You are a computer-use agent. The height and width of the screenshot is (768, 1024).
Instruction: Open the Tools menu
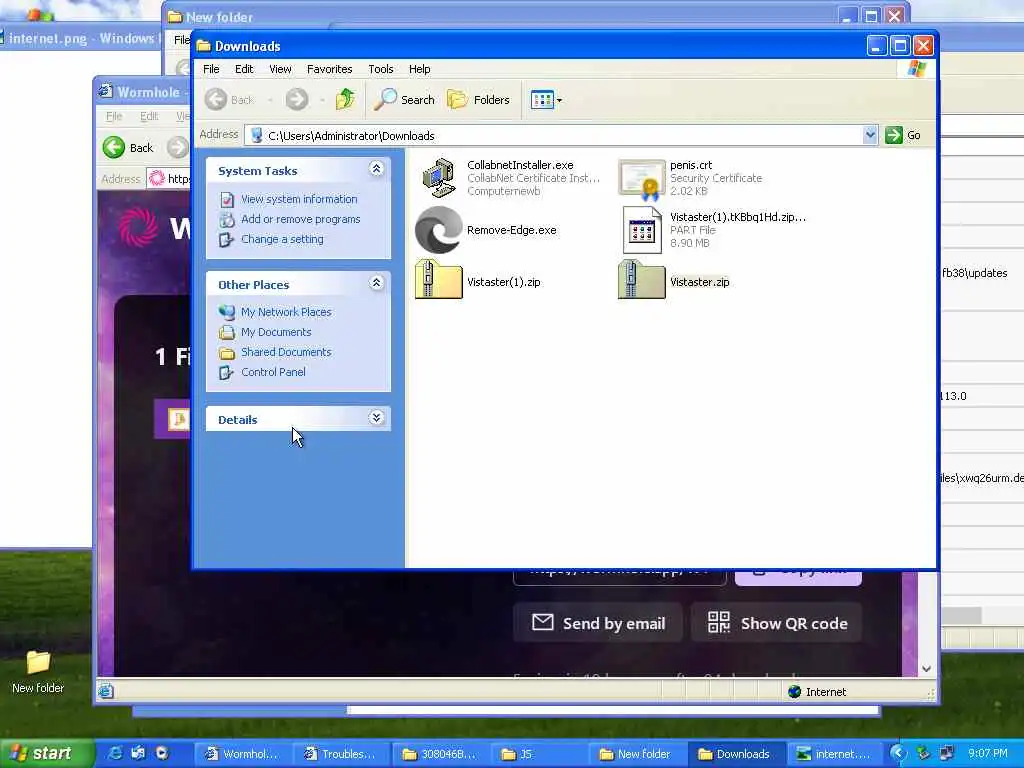point(380,69)
